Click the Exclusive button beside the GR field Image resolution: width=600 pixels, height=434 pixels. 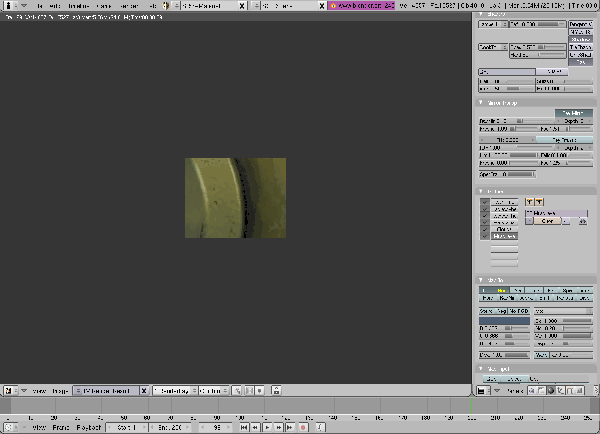[552, 72]
